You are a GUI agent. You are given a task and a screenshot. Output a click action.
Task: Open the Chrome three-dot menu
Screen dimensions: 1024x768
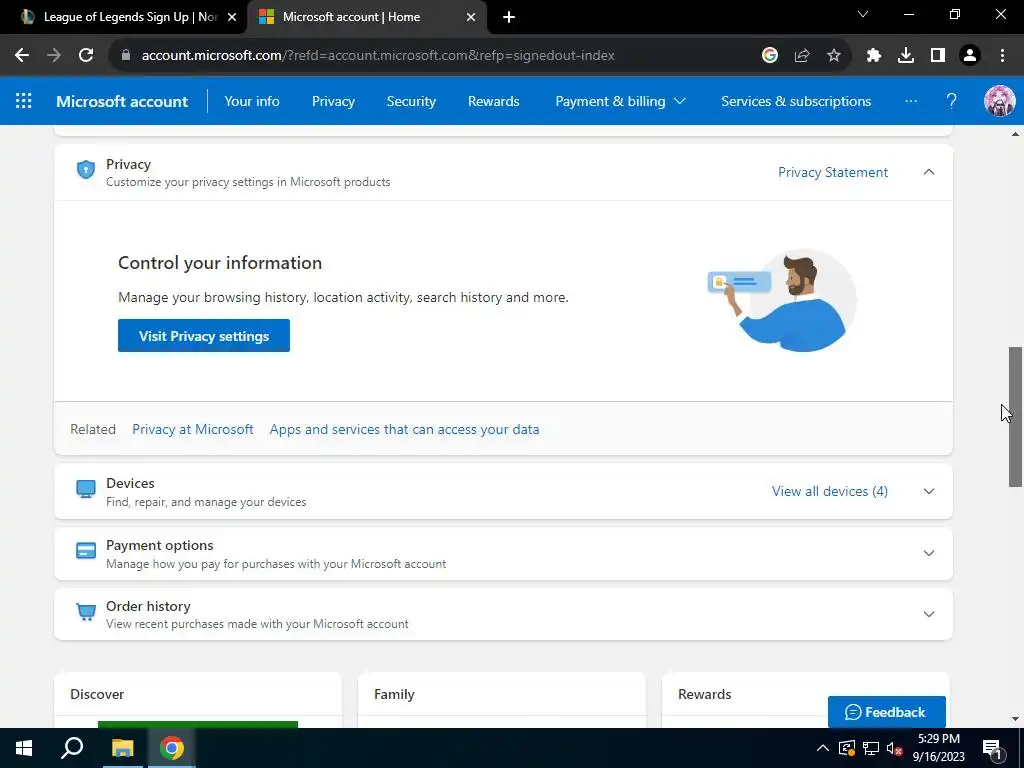[x=1002, y=56]
